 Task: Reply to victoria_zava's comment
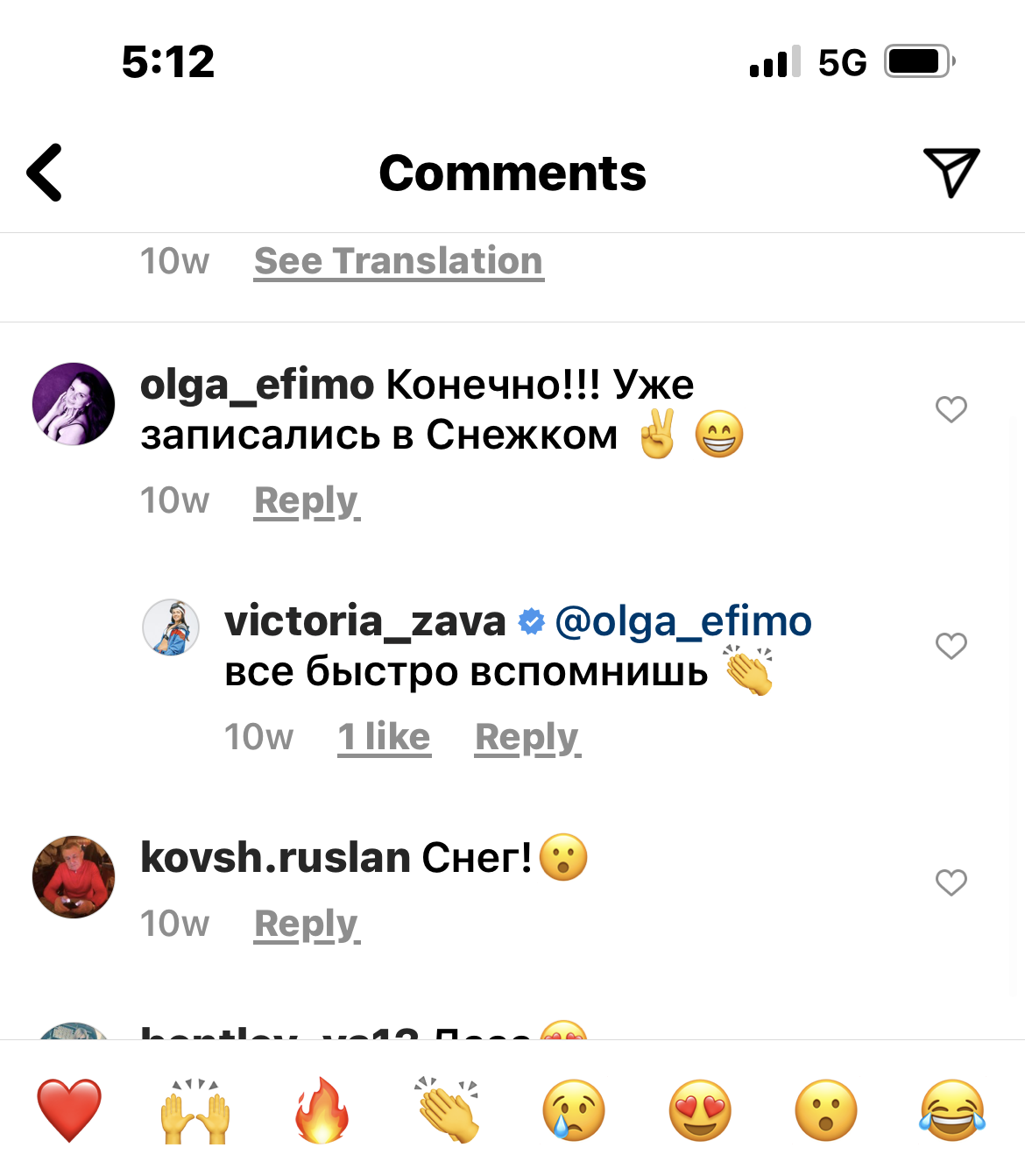[x=527, y=737]
